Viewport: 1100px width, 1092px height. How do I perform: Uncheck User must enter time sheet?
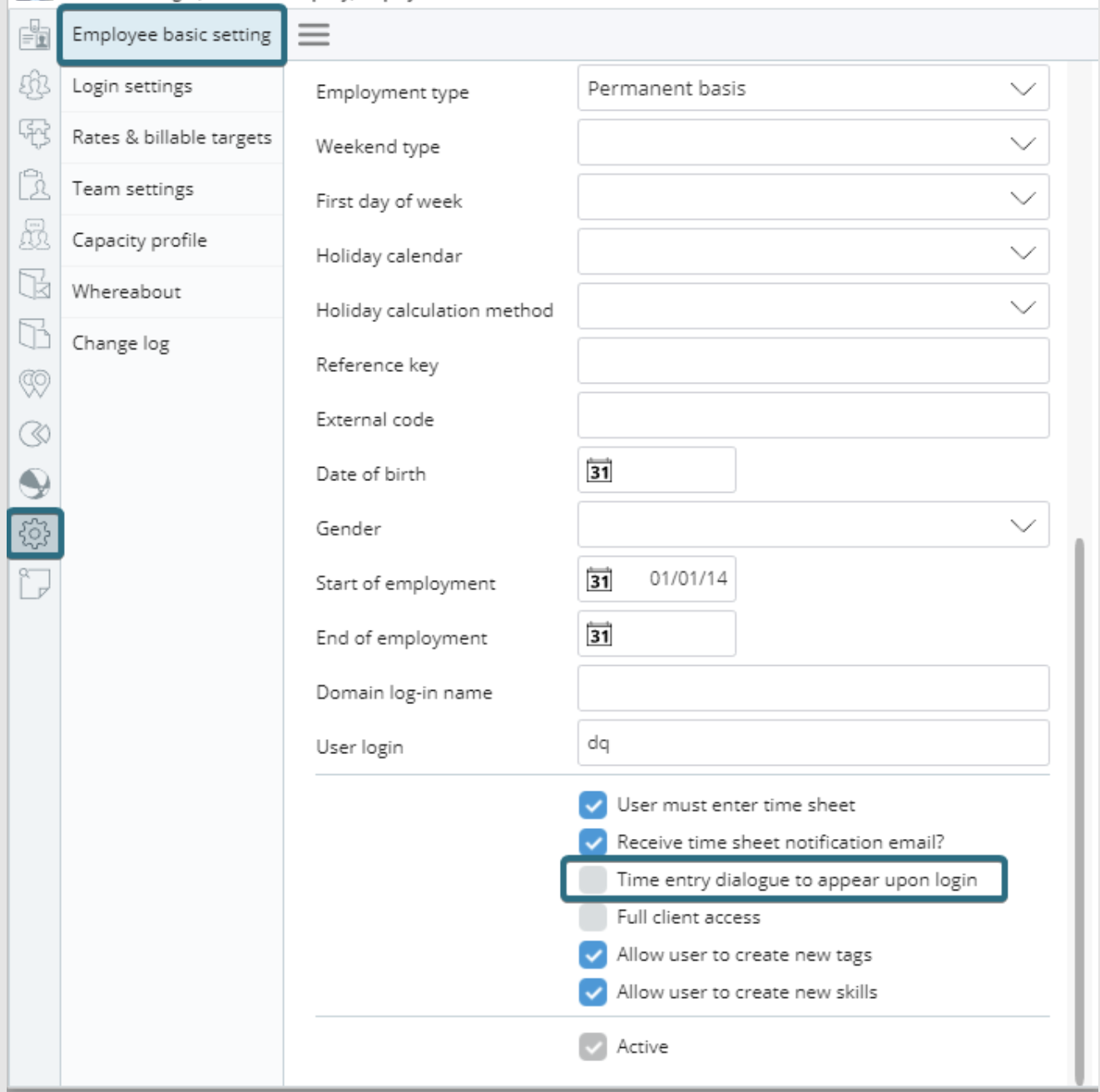592,805
